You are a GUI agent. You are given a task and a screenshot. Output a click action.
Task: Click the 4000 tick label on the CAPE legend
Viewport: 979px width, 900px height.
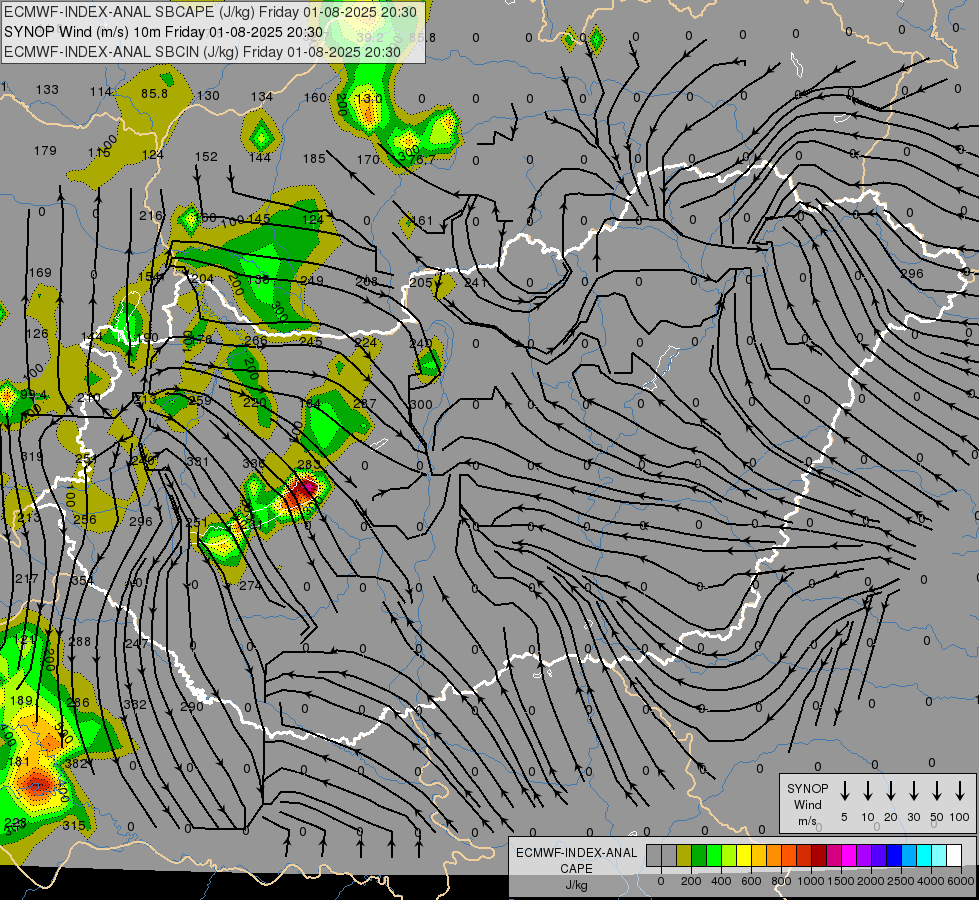pos(931,881)
